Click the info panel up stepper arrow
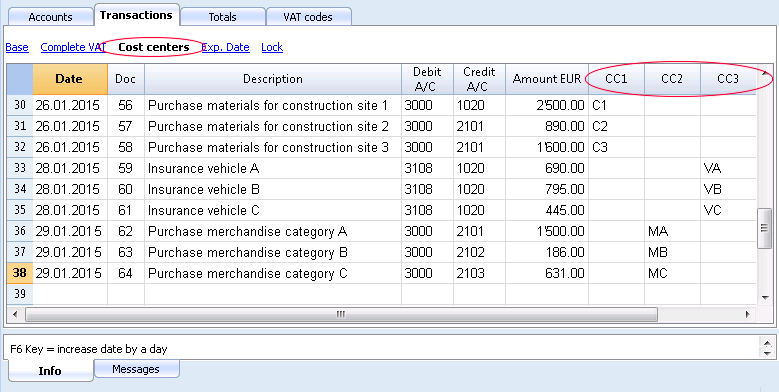Image resolution: width=779 pixels, height=392 pixels. click(x=766, y=343)
